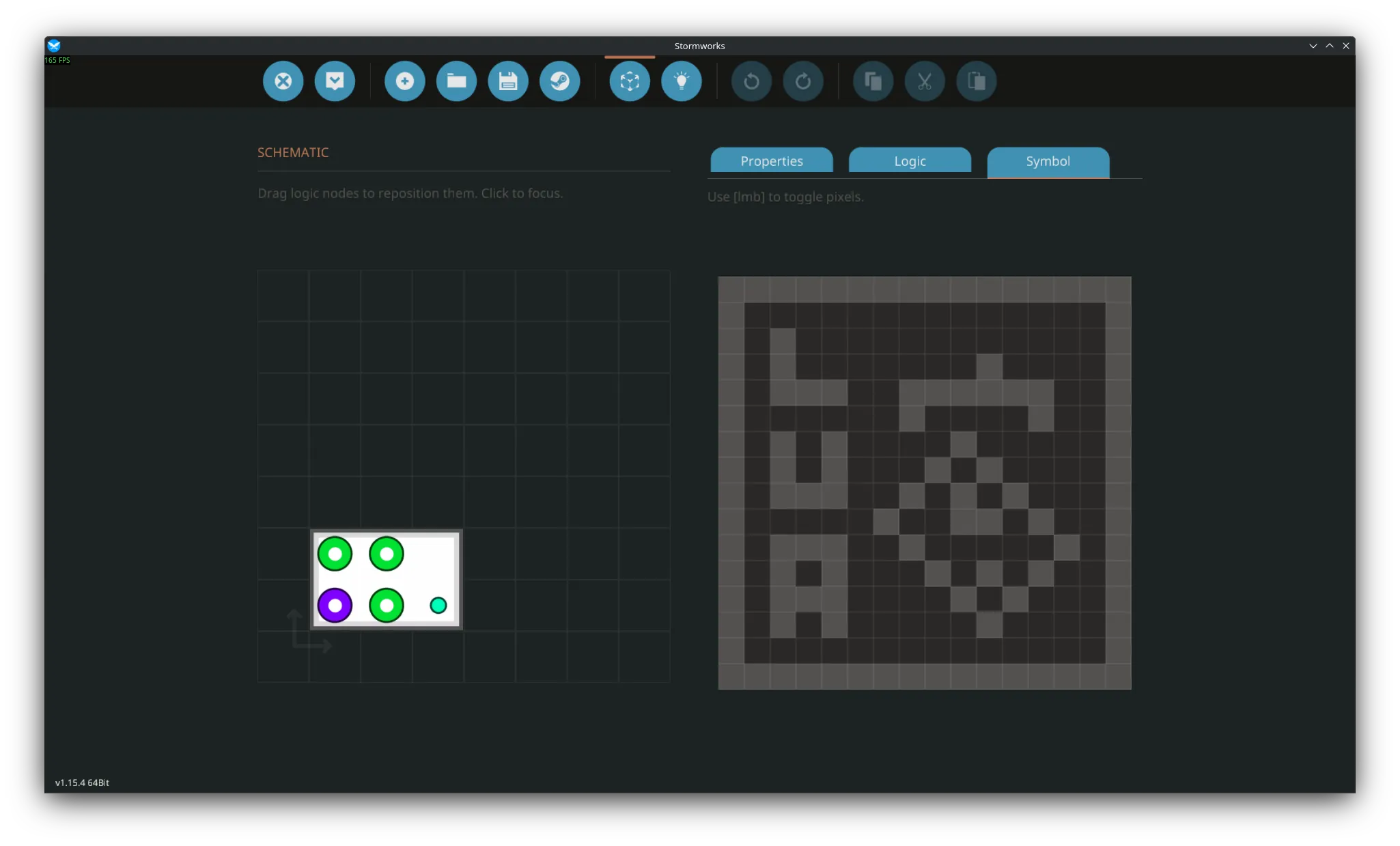Screen dimensions: 1400x846
Task: Focus the purple logic node
Action: [335, 606]
